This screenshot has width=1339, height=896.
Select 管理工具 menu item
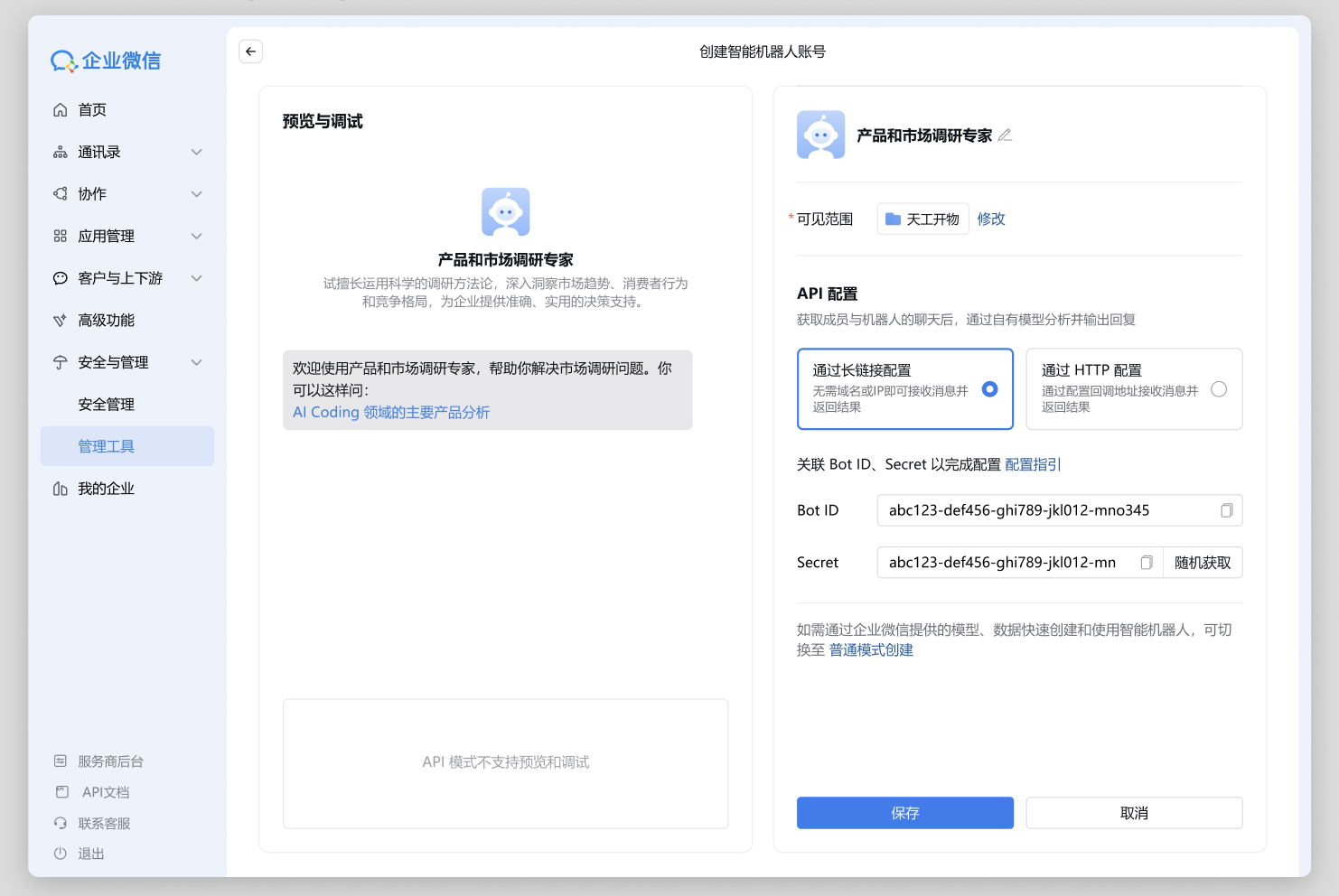pos(106,446)
